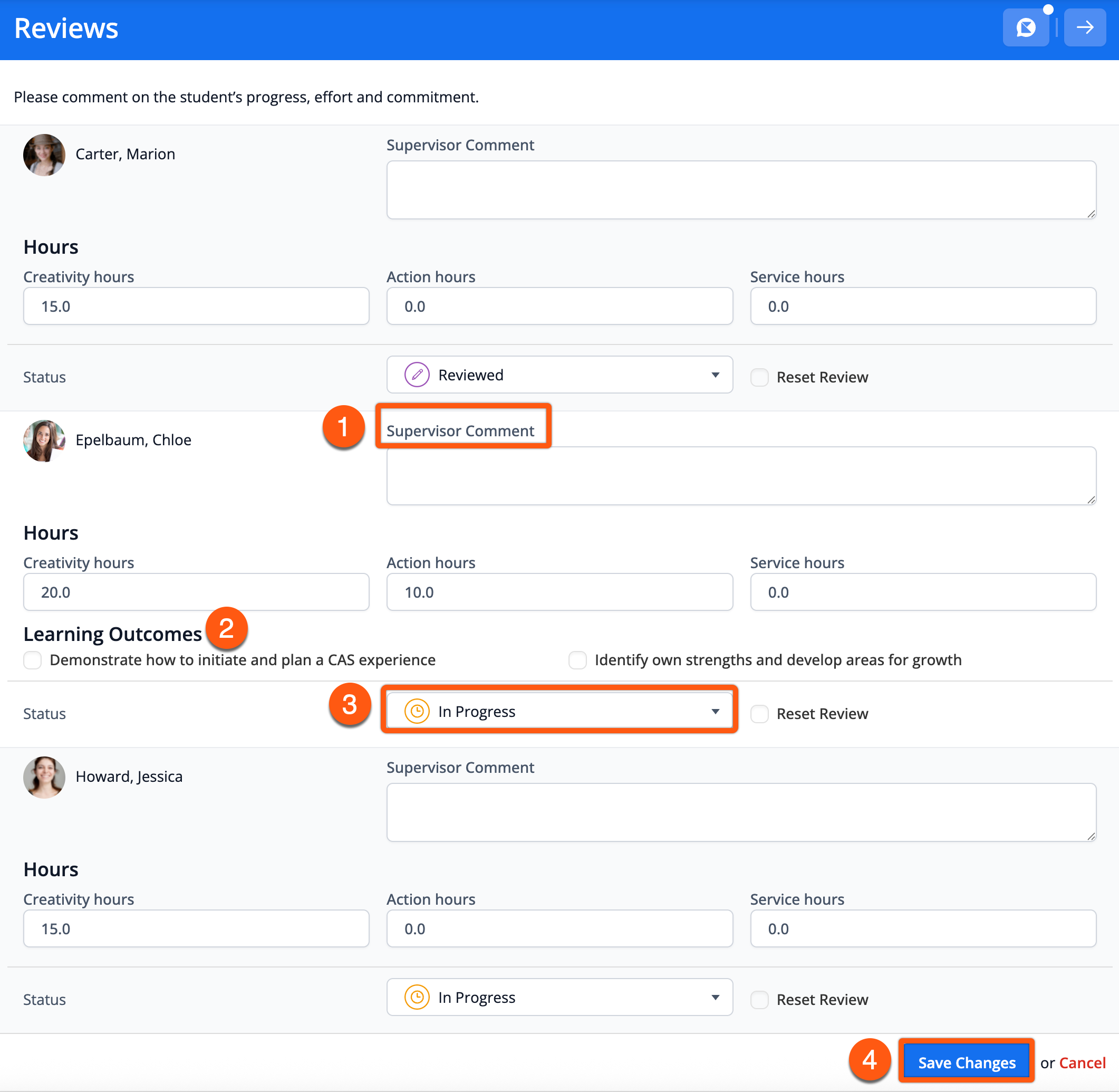Image resolution: width=1119 pixels, height=1092 pixels.
Task: Focus Marion Carter's Supervisor Comment box
Action: click(x=741, y=190)
